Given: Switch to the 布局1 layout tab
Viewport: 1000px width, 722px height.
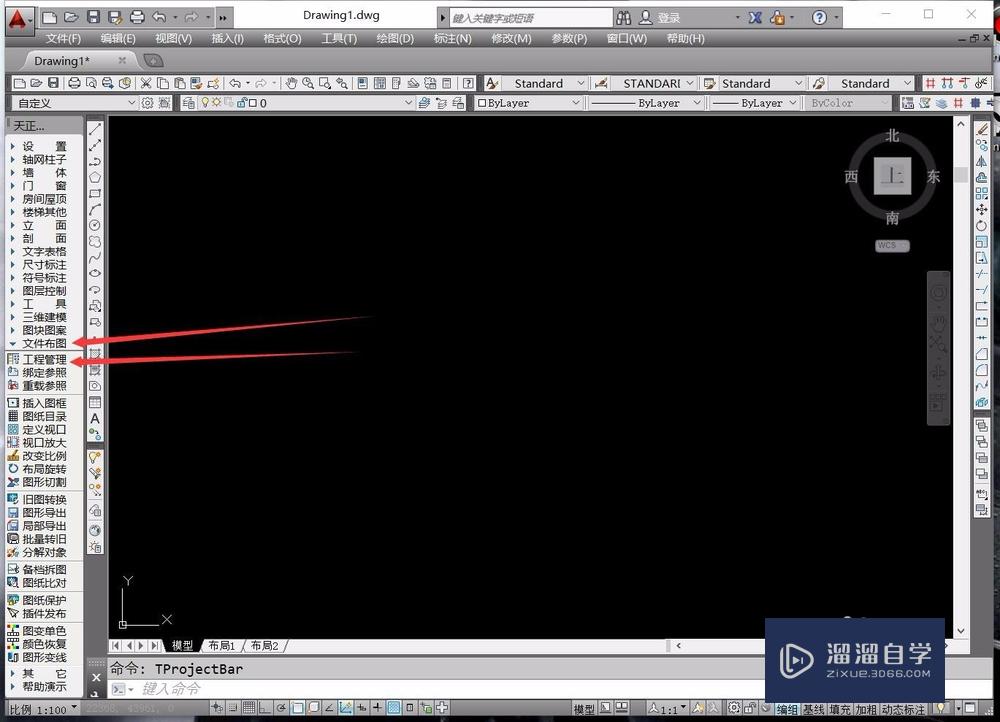Looking at the screenshot, I should pos(221,645).
